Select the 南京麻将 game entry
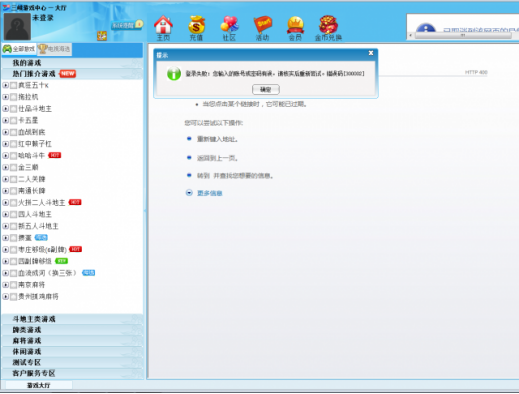This screenshot has width=519, height=394. (x=31, y=285)
